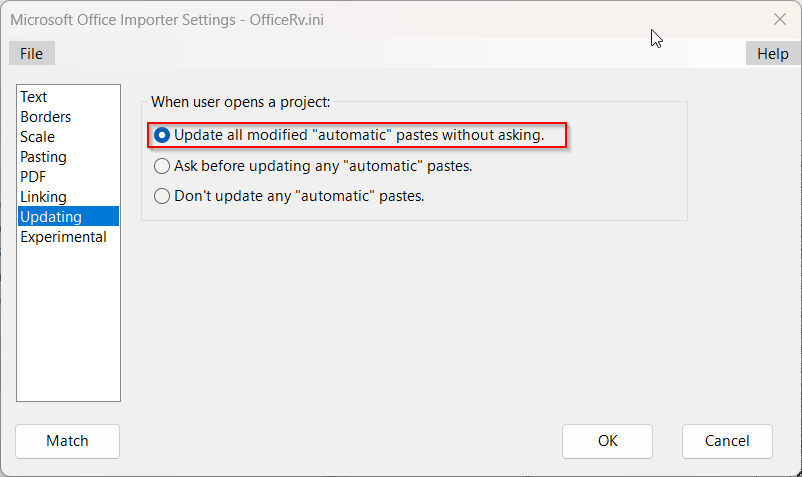Click the Cancel button
Image resolution: width=802 pixels, height=477 pixels.
(727, 441)
